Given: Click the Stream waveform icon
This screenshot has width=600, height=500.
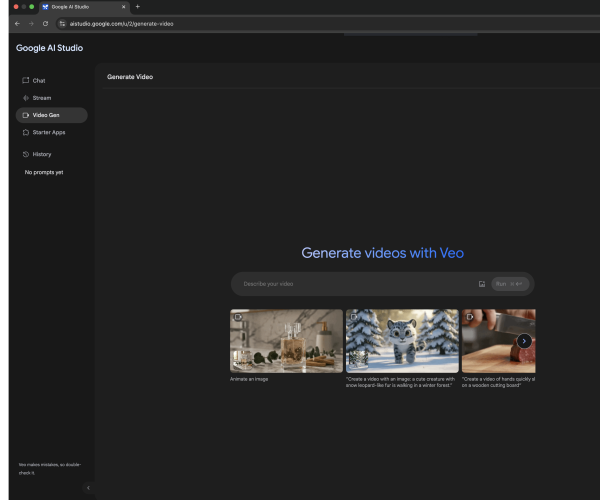Looking at the screenshot, I should click(26, 98).
